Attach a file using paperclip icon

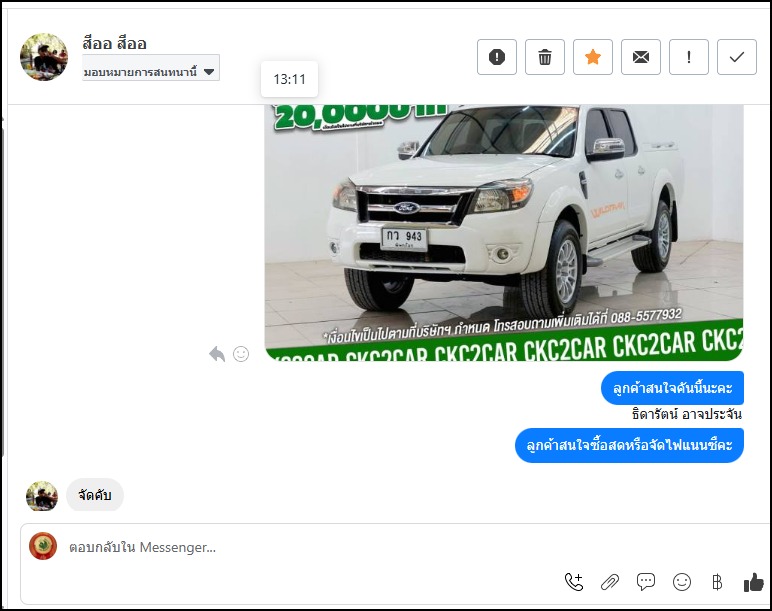click(610, 581)
